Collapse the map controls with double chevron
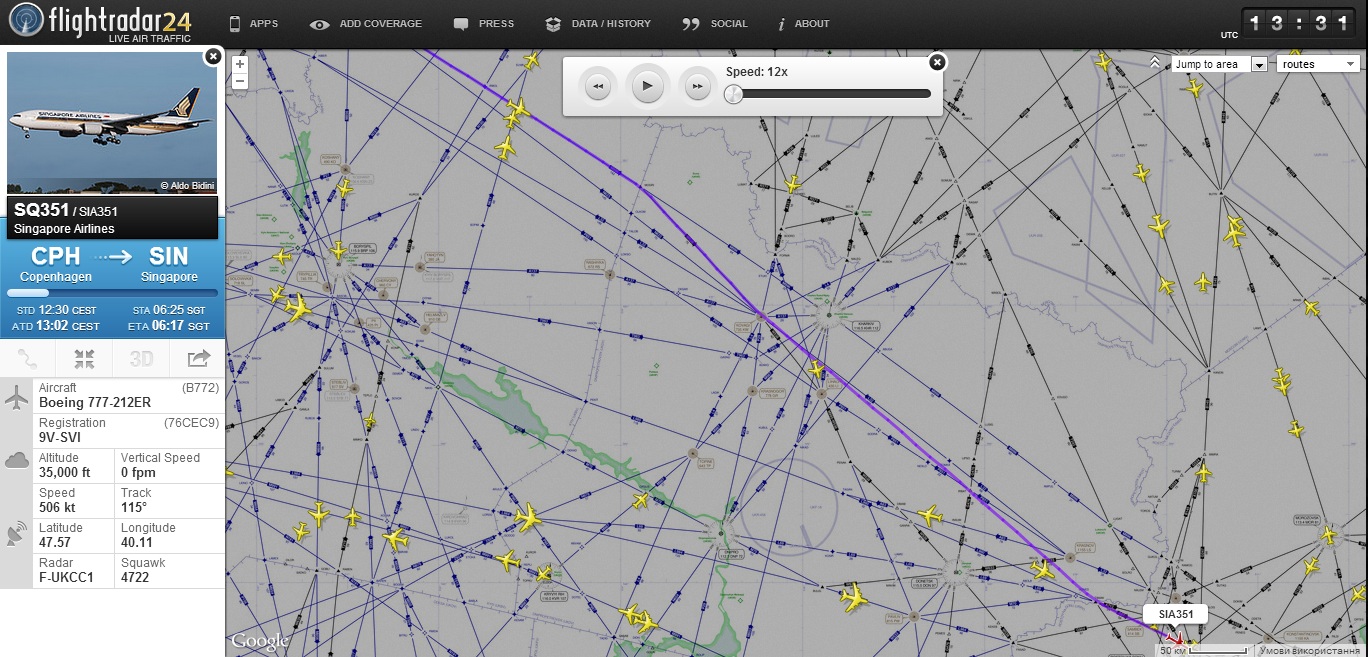 1155,63
